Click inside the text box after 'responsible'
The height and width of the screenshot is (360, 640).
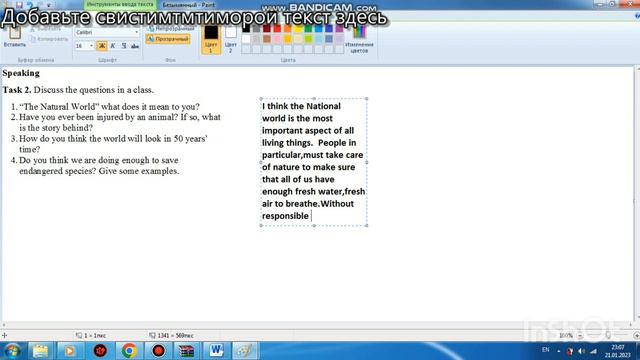(x=312, y=216)
